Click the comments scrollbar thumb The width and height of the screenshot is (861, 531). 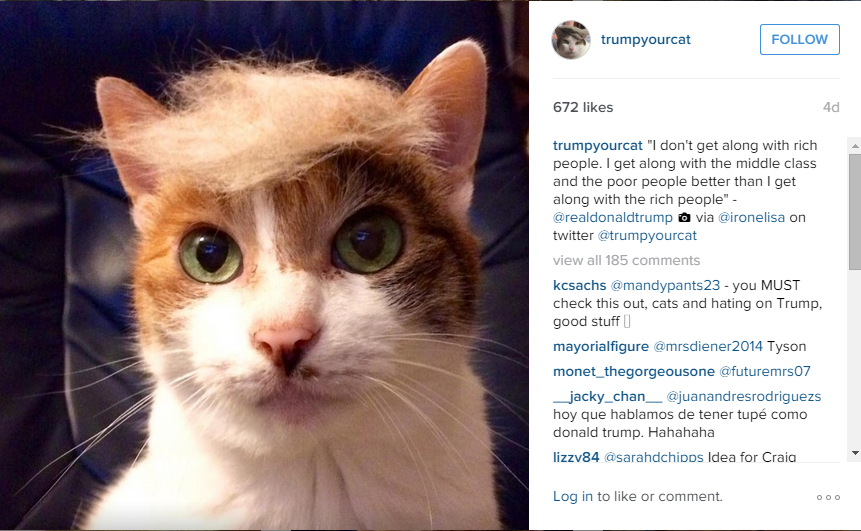tap(855, 212)
